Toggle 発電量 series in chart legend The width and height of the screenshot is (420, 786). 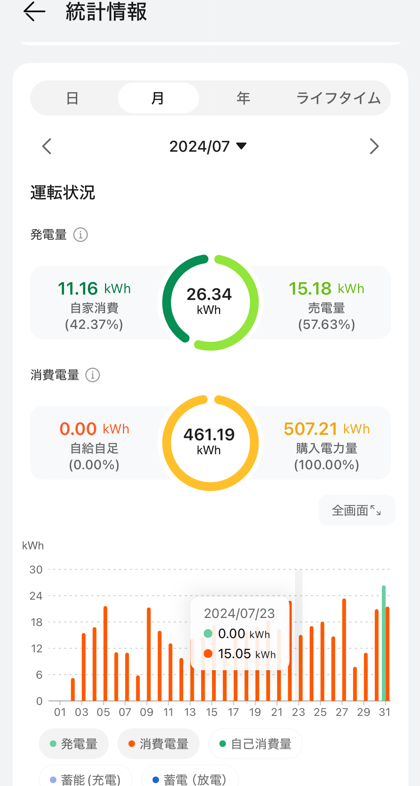click(74, 744)
